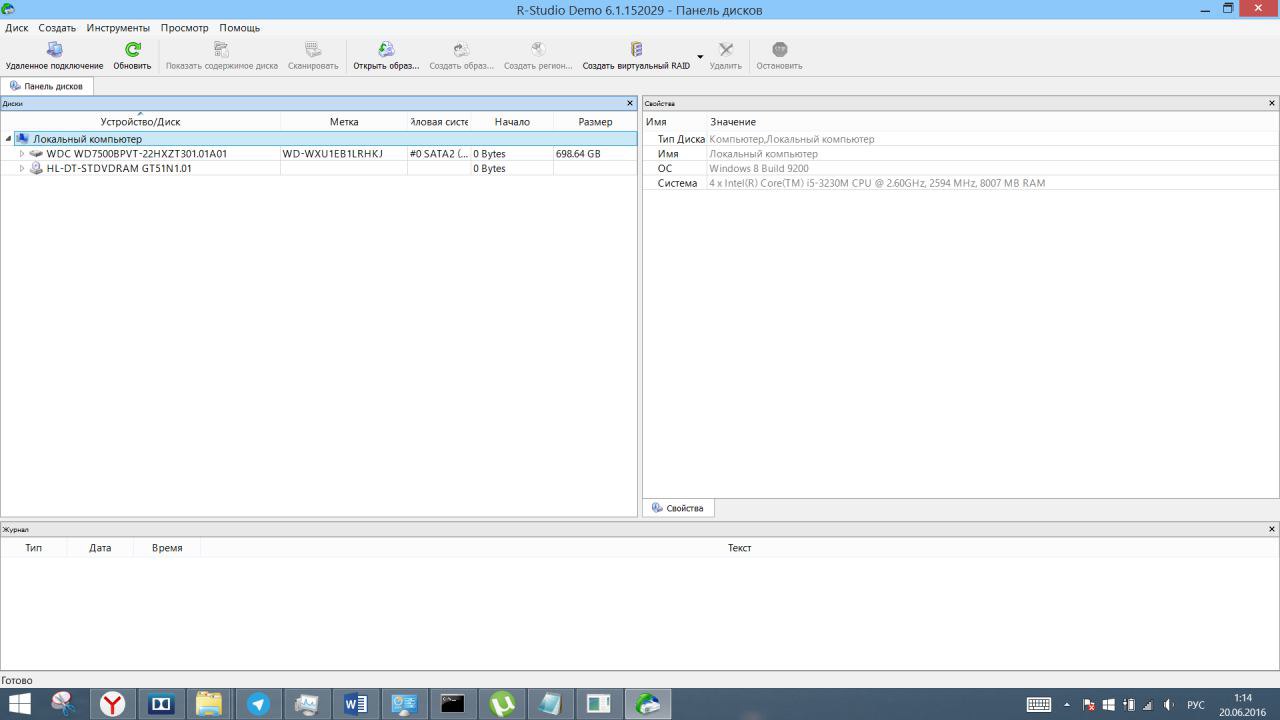Click the Значение column header

coord(733,122)
